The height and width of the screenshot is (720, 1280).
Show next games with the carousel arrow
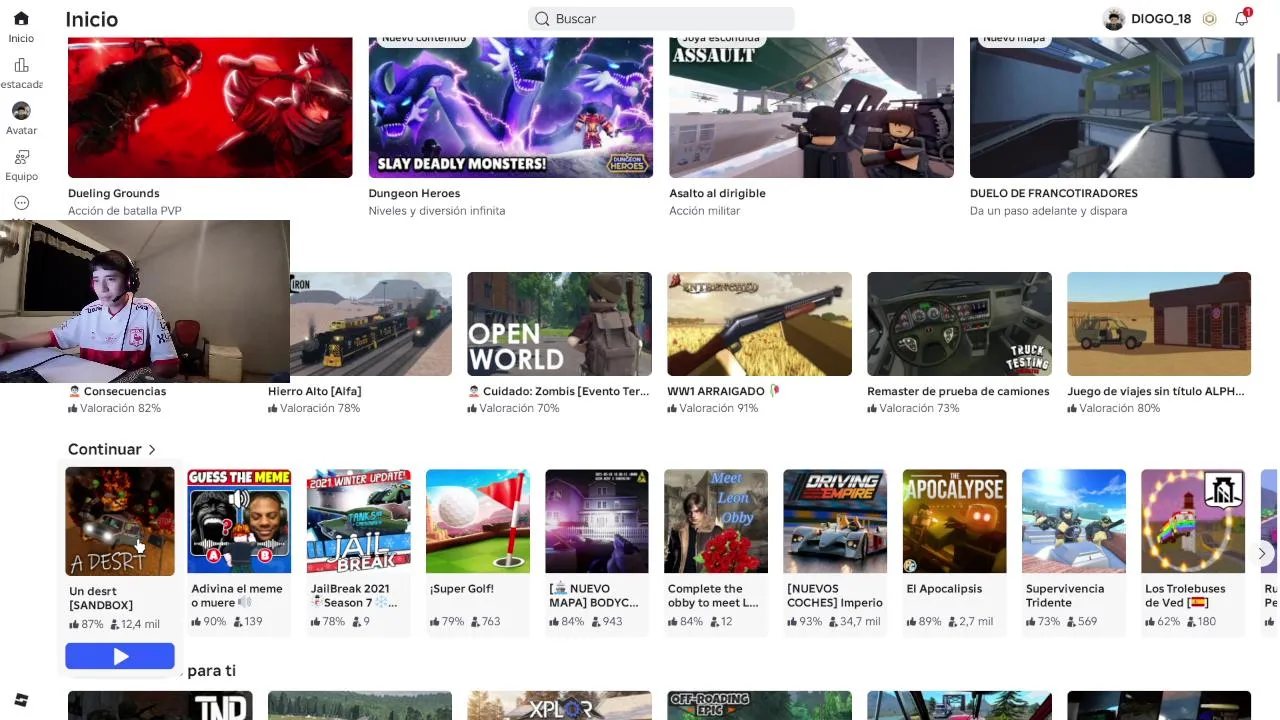[x=1261, y=553]
